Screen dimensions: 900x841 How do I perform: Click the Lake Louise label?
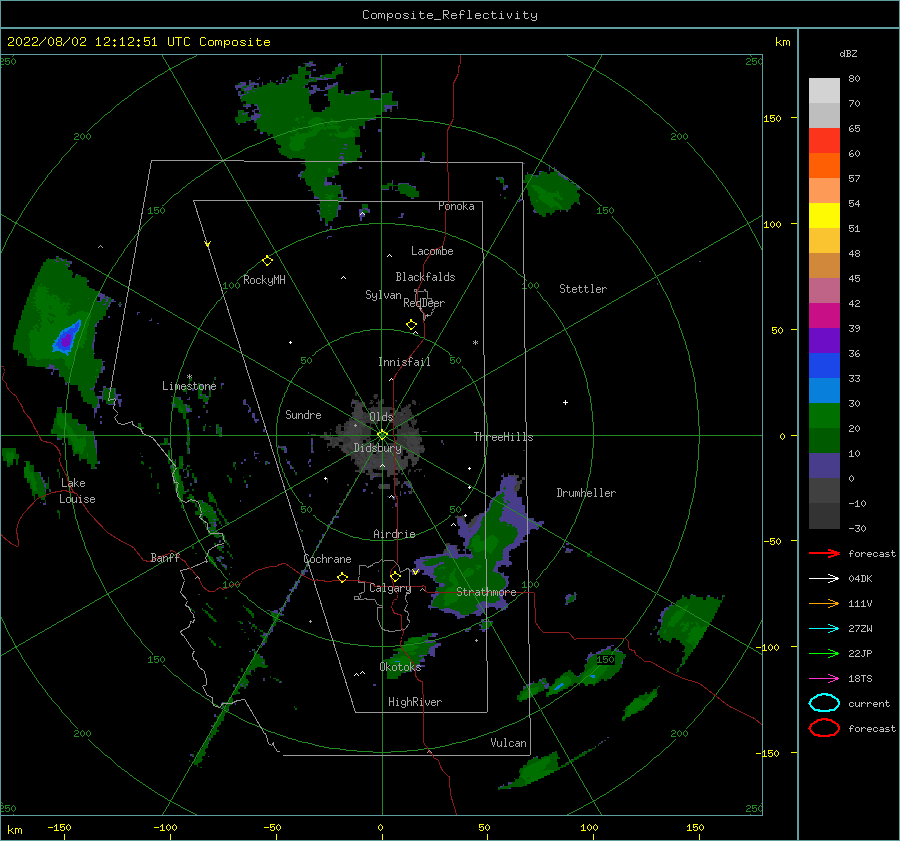point(77,491)
